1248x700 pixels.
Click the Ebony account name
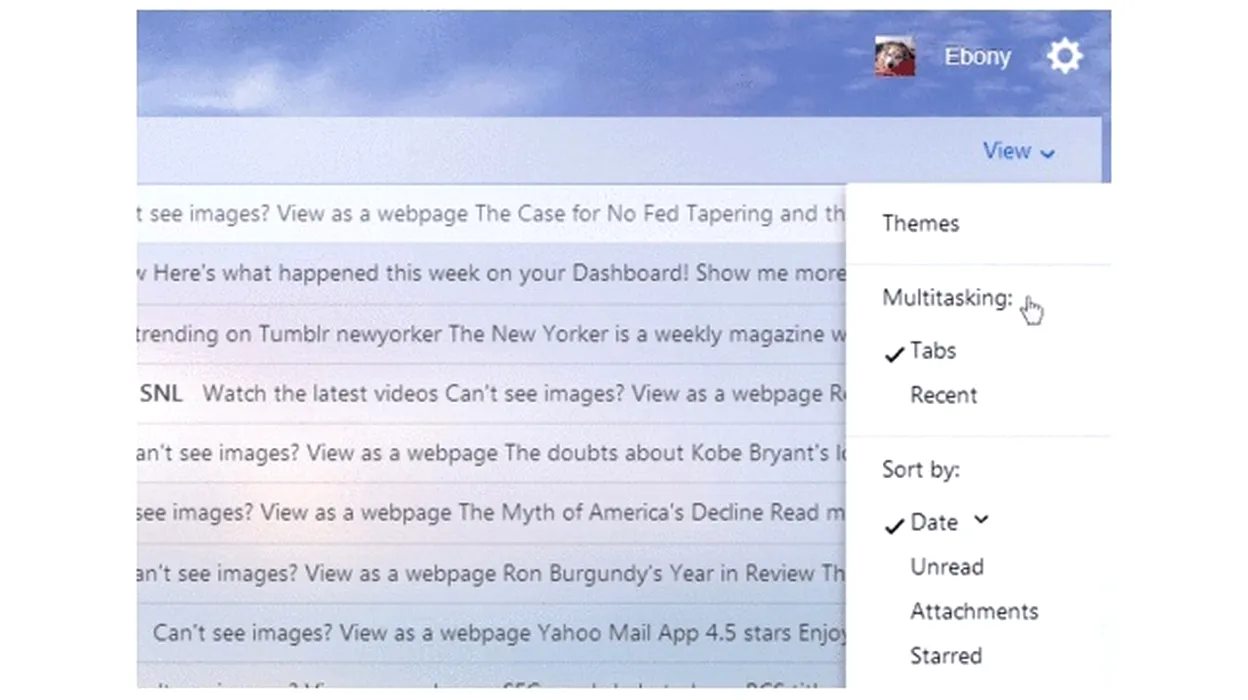click(x=977, y=57)
